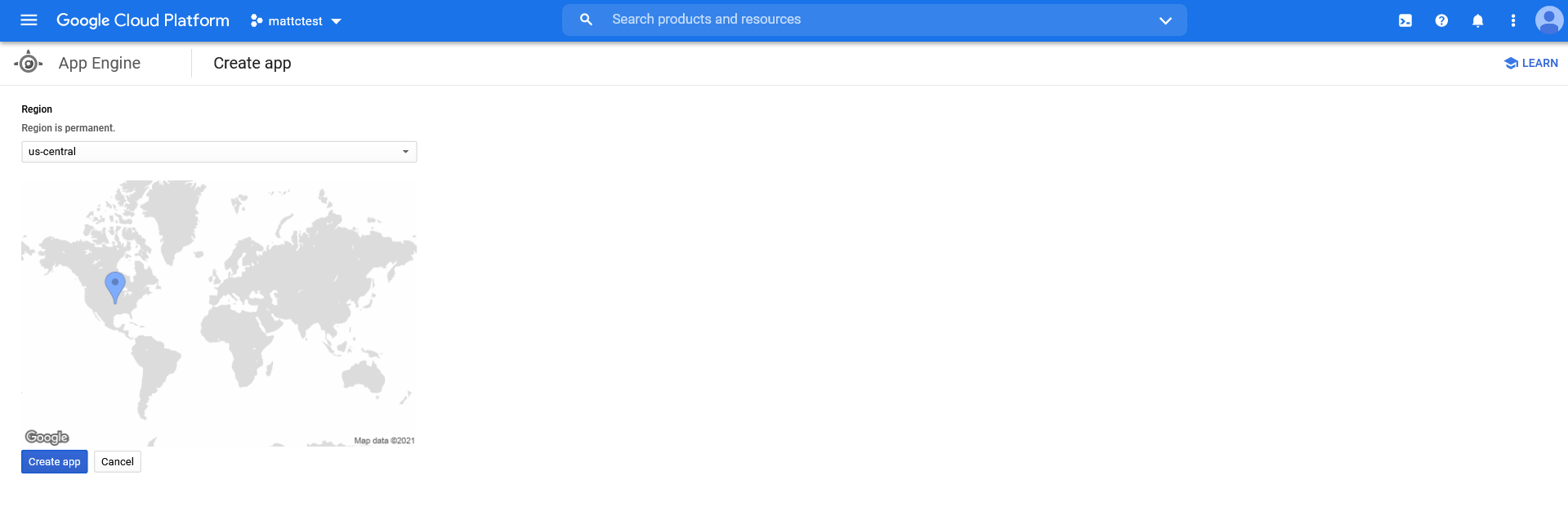
Task: Expand the us-central region dropdown
Action: (x=219, y=152)
